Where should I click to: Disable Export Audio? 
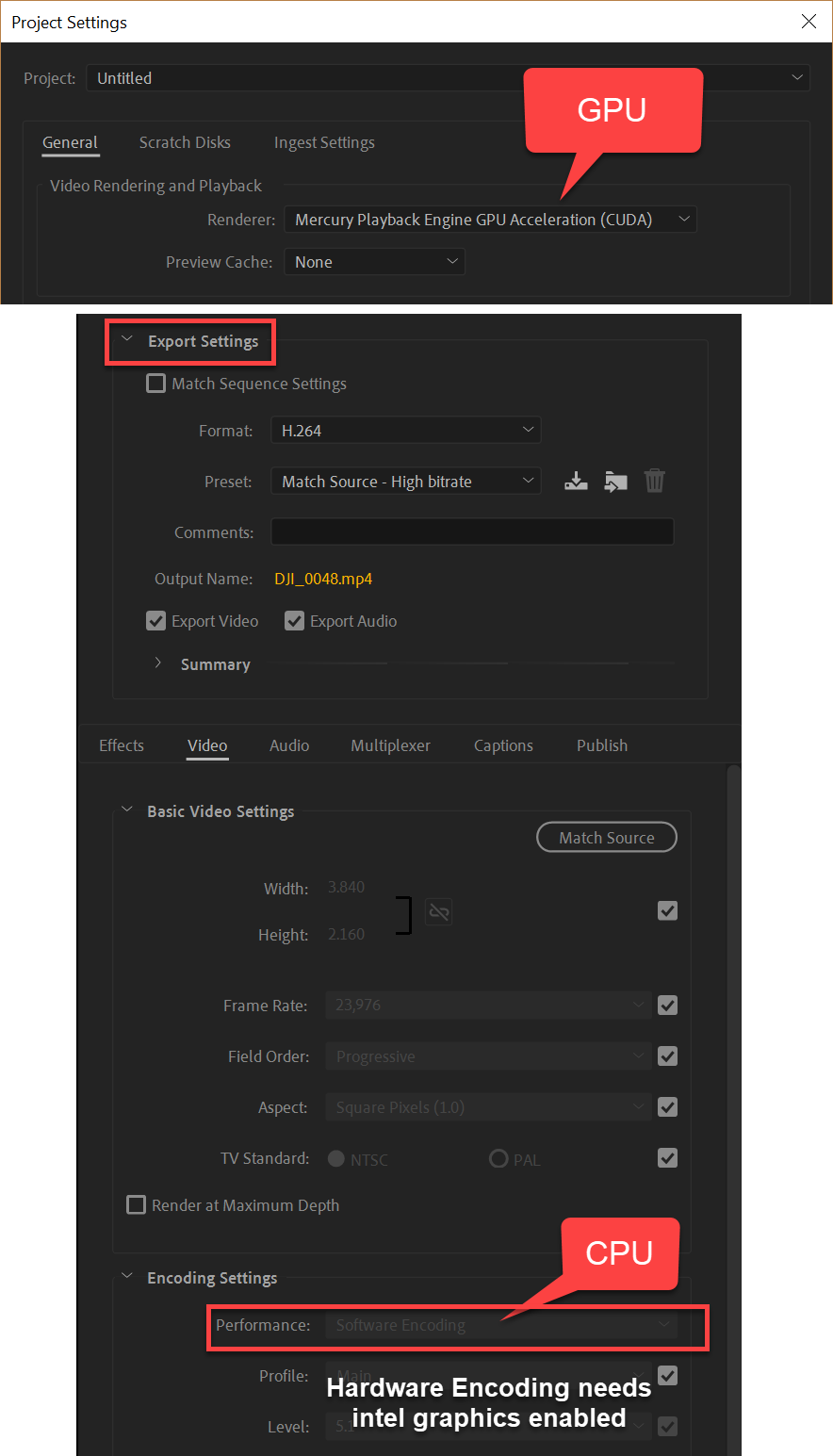tap(294, 620)
